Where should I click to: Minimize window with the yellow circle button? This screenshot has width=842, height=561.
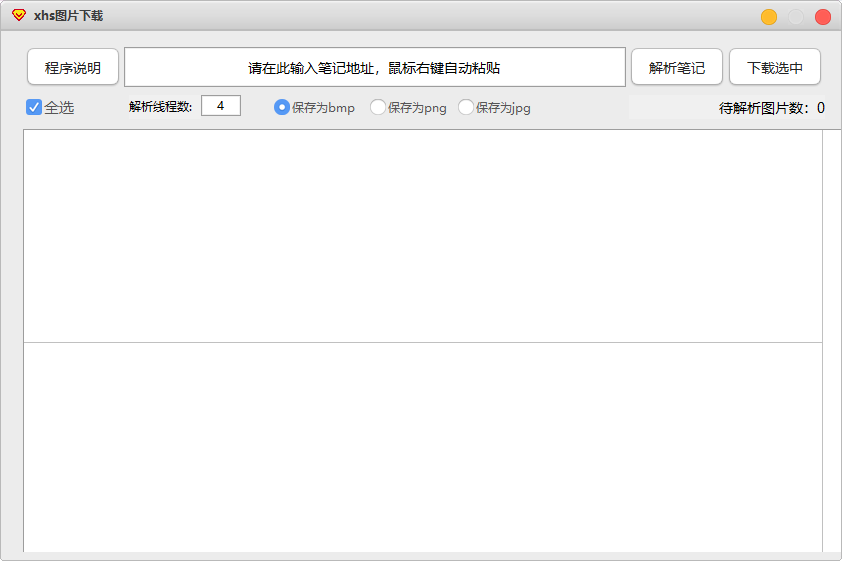pyautogui.click(x=768, y=17)
